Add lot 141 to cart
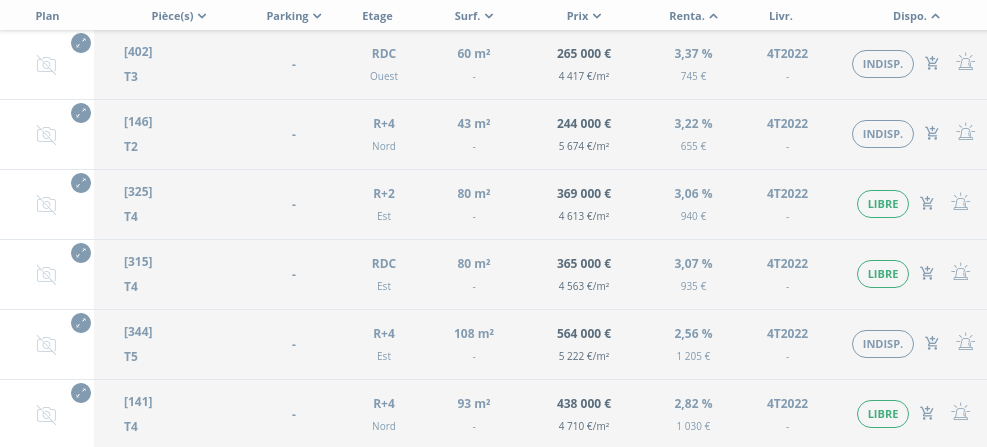 click(x=927, y=414)
